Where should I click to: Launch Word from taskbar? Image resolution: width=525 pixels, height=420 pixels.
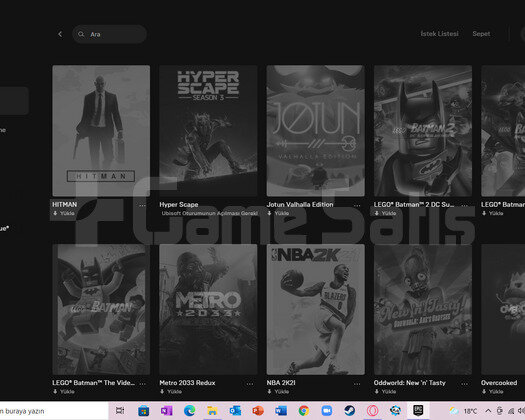pos(281,411)
